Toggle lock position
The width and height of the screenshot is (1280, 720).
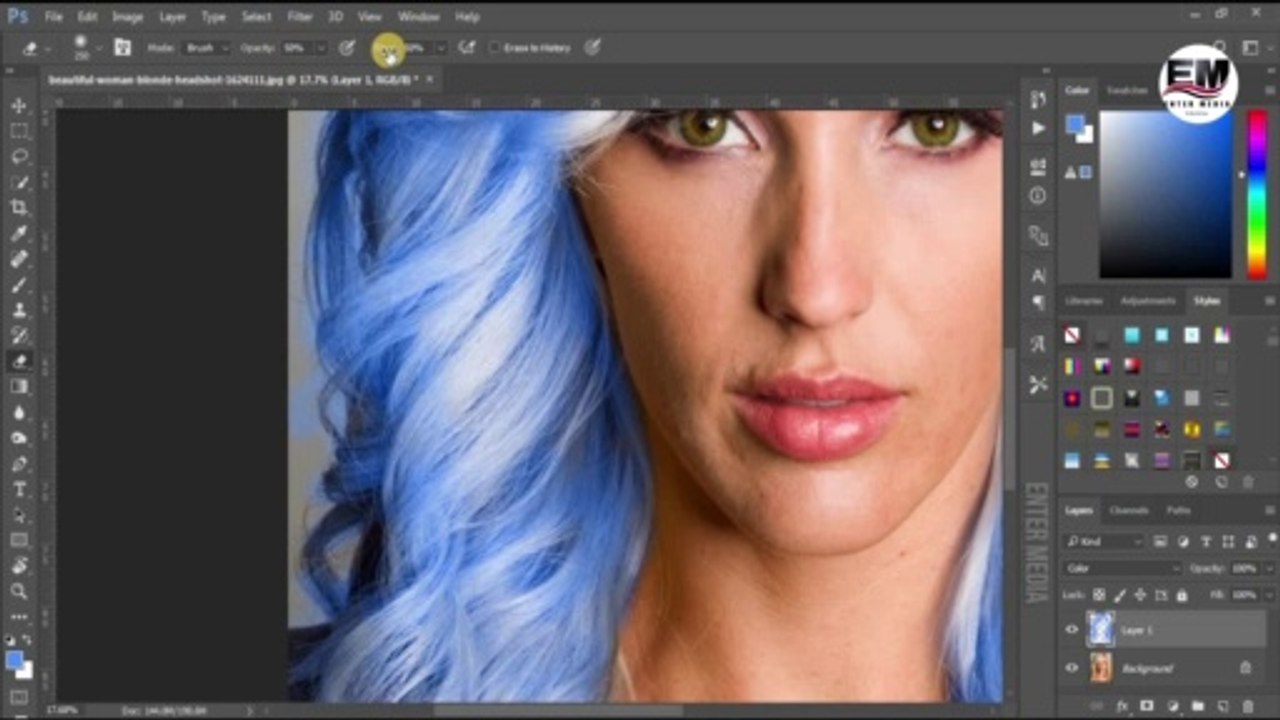1141,595
